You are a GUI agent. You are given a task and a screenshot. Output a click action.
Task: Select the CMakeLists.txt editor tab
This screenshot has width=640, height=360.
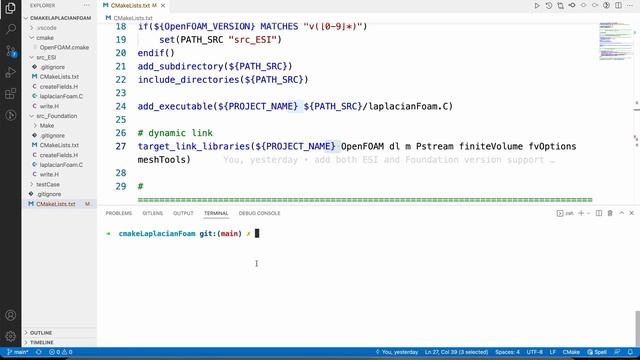coord(130,5)
